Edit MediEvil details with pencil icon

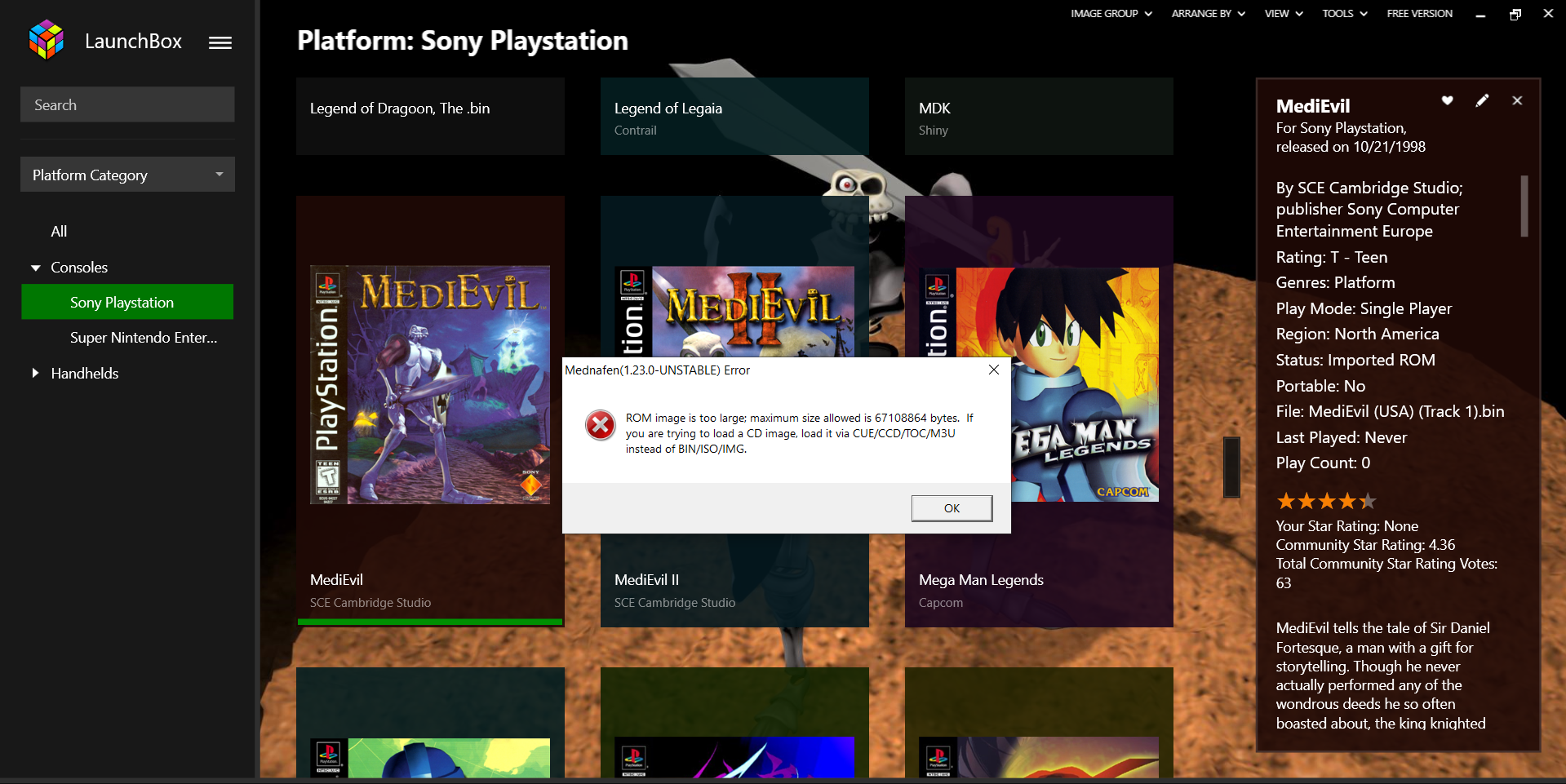1482,100
